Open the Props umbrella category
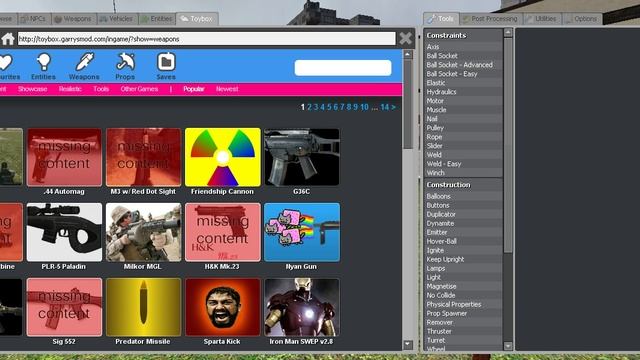Image resolution: width=640 pixels, height=360 pixels. (125, 66)
